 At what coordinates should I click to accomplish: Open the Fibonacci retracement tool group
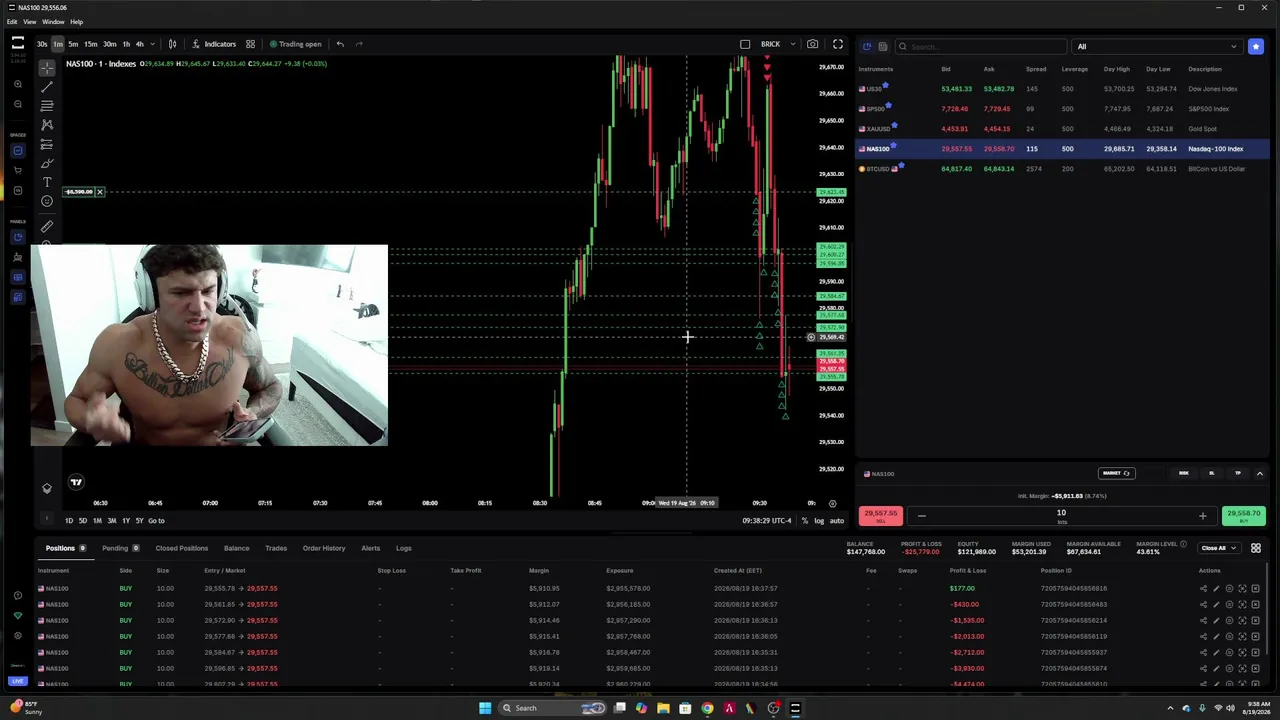47,105
